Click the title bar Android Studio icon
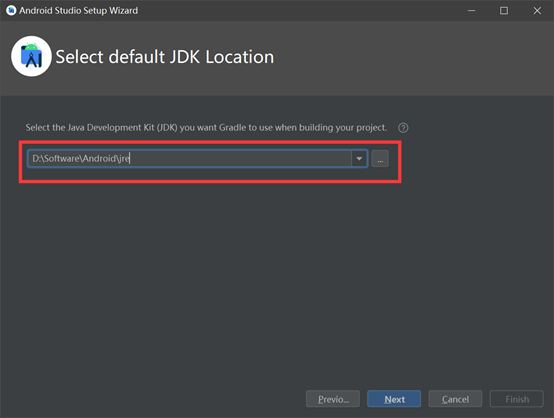Image resolution: width=554 pixels, height=418 pixels. [11, 11]
